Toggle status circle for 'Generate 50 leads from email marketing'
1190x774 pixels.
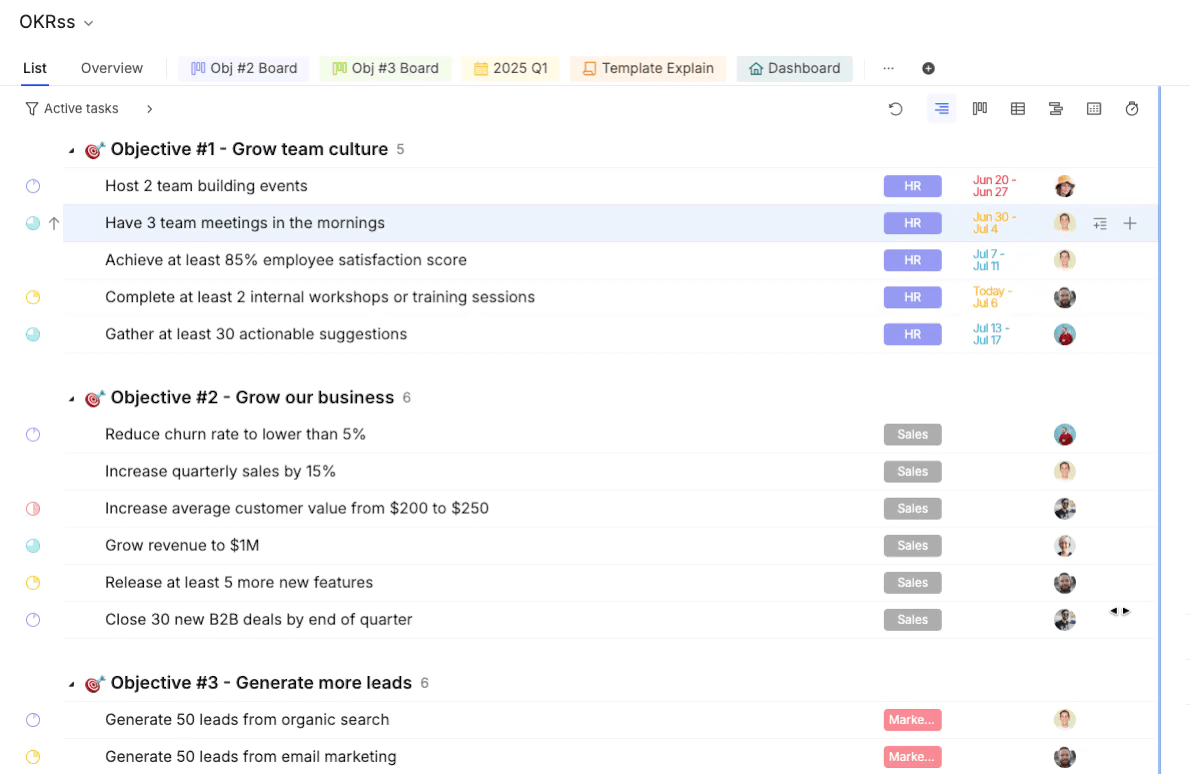pyautogui.click(x=33, y=757)
